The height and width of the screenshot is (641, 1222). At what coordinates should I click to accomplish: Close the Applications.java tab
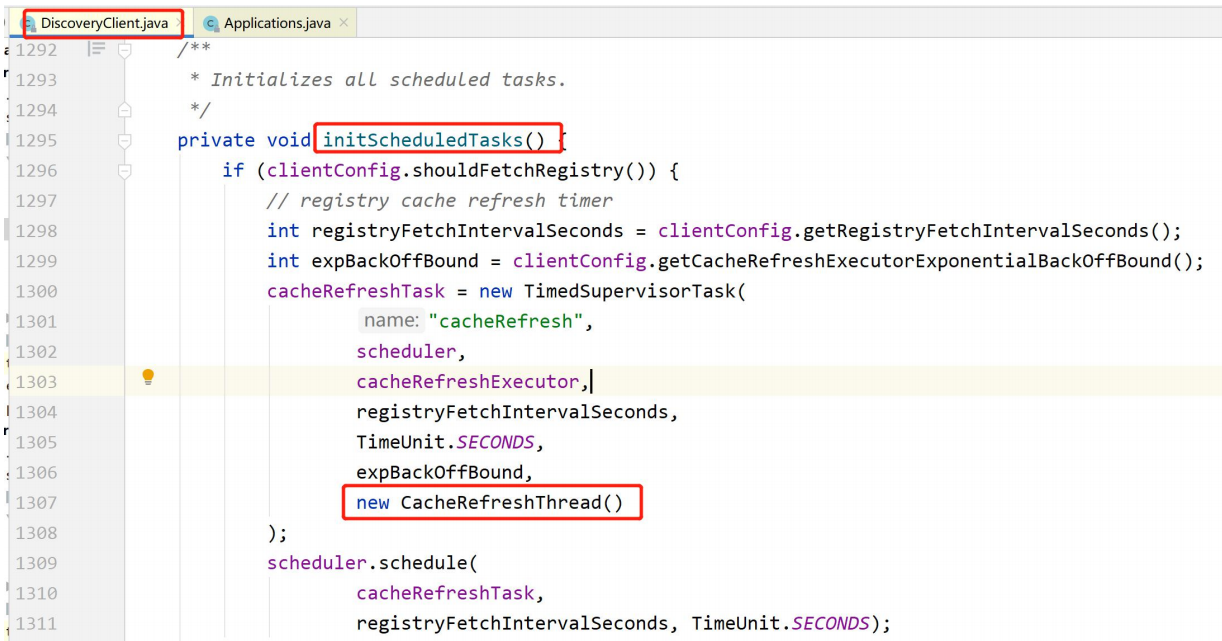344,23
